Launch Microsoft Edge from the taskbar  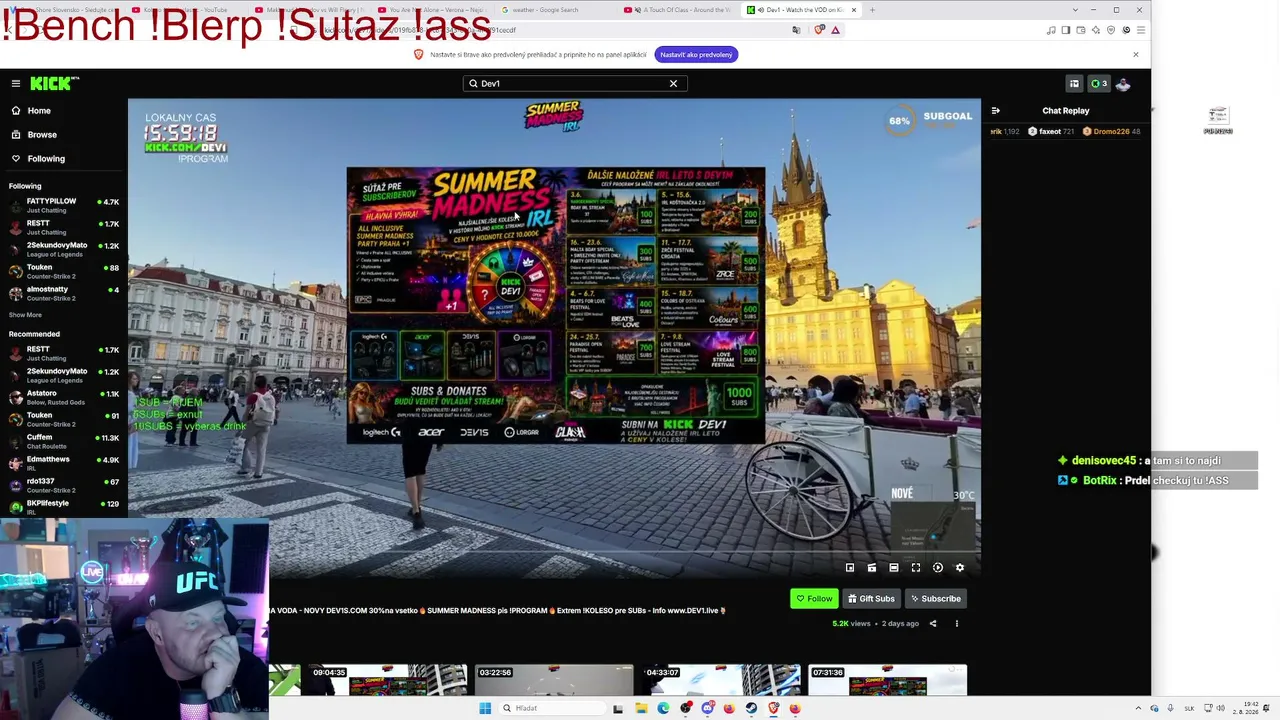663,708
